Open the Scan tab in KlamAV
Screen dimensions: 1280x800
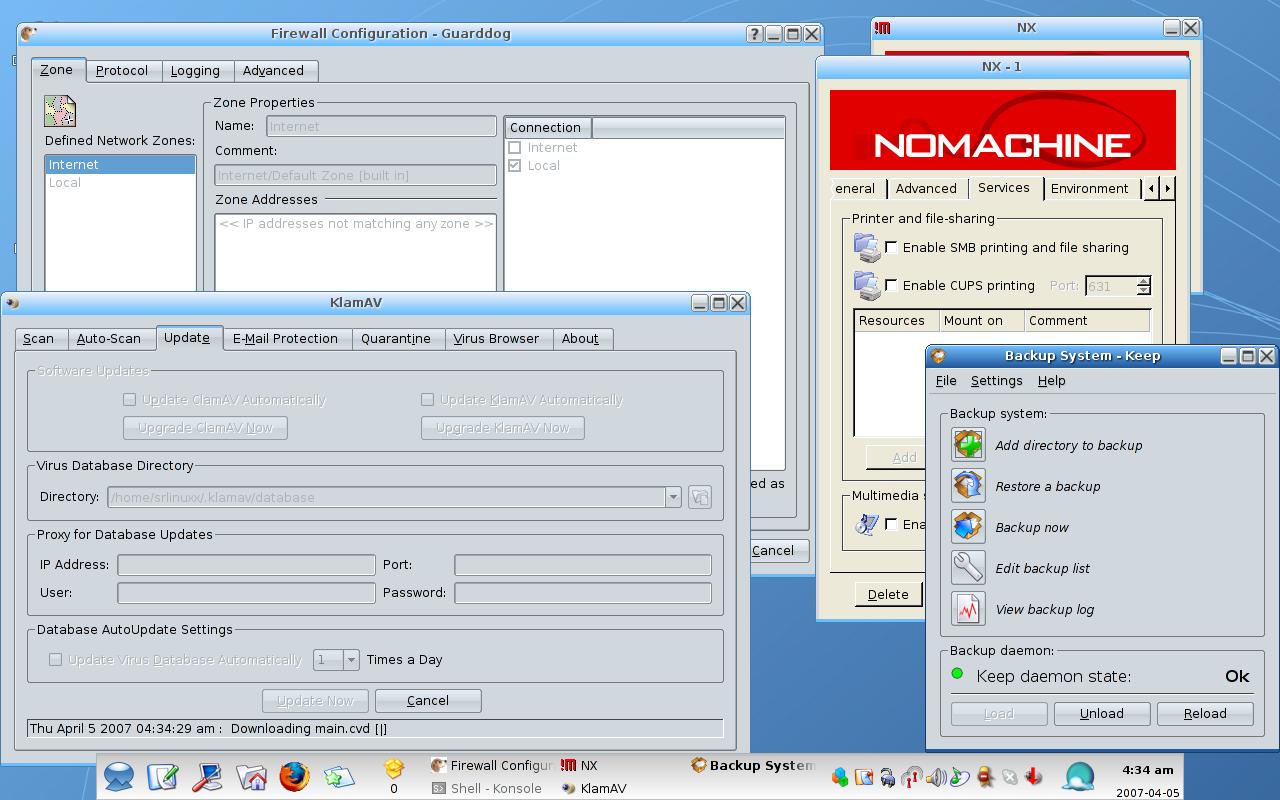pos(39,339)
